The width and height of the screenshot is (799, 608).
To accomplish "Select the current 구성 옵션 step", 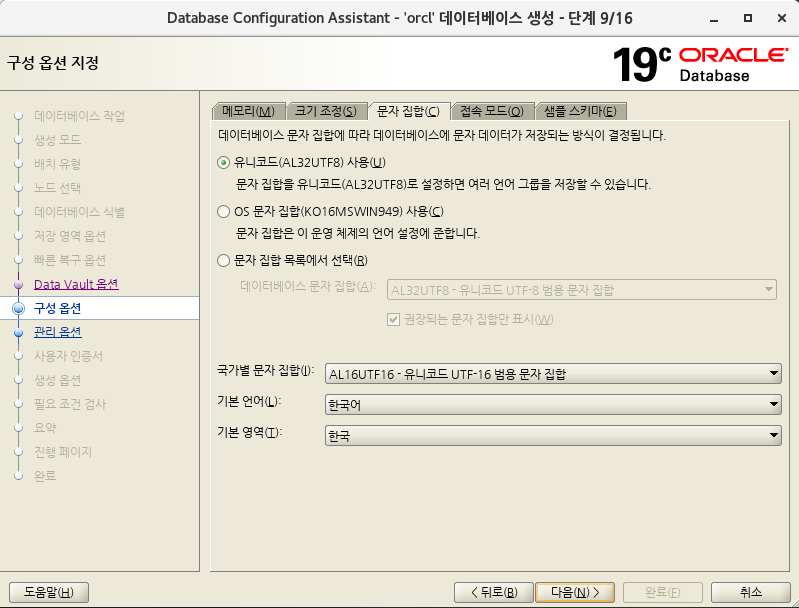I will 58,308.
